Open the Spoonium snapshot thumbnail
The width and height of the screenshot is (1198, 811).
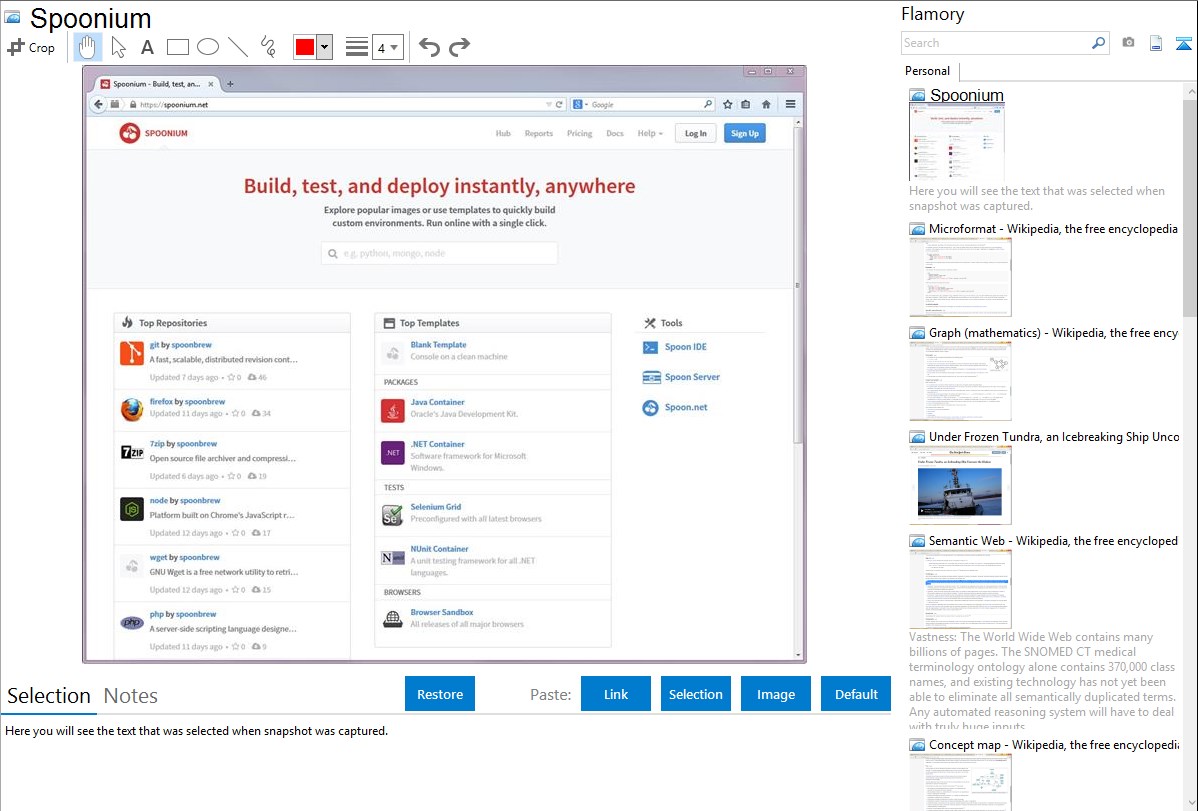tap(957, 142)
